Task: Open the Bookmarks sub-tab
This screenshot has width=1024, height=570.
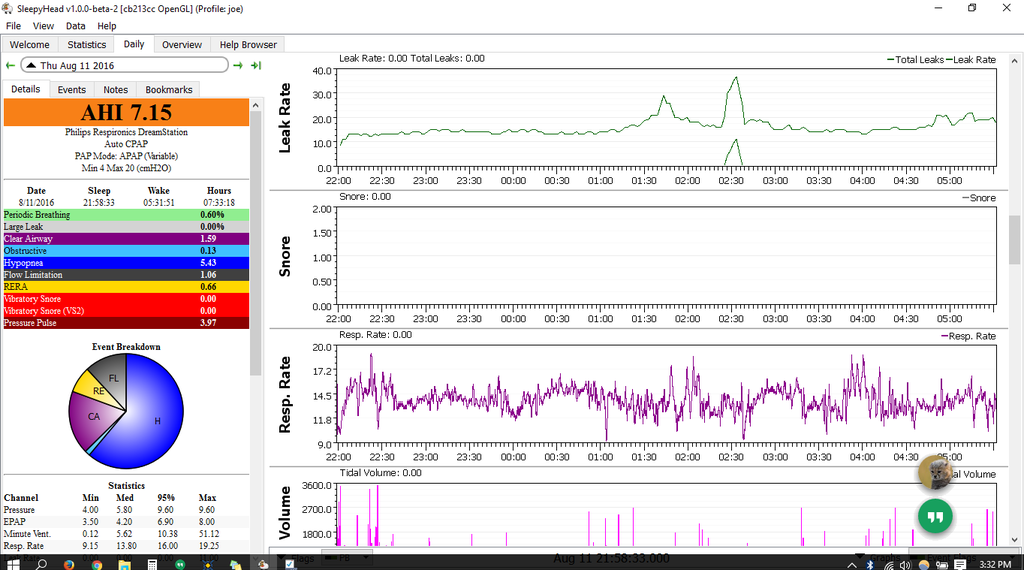Action: [168, 89]
